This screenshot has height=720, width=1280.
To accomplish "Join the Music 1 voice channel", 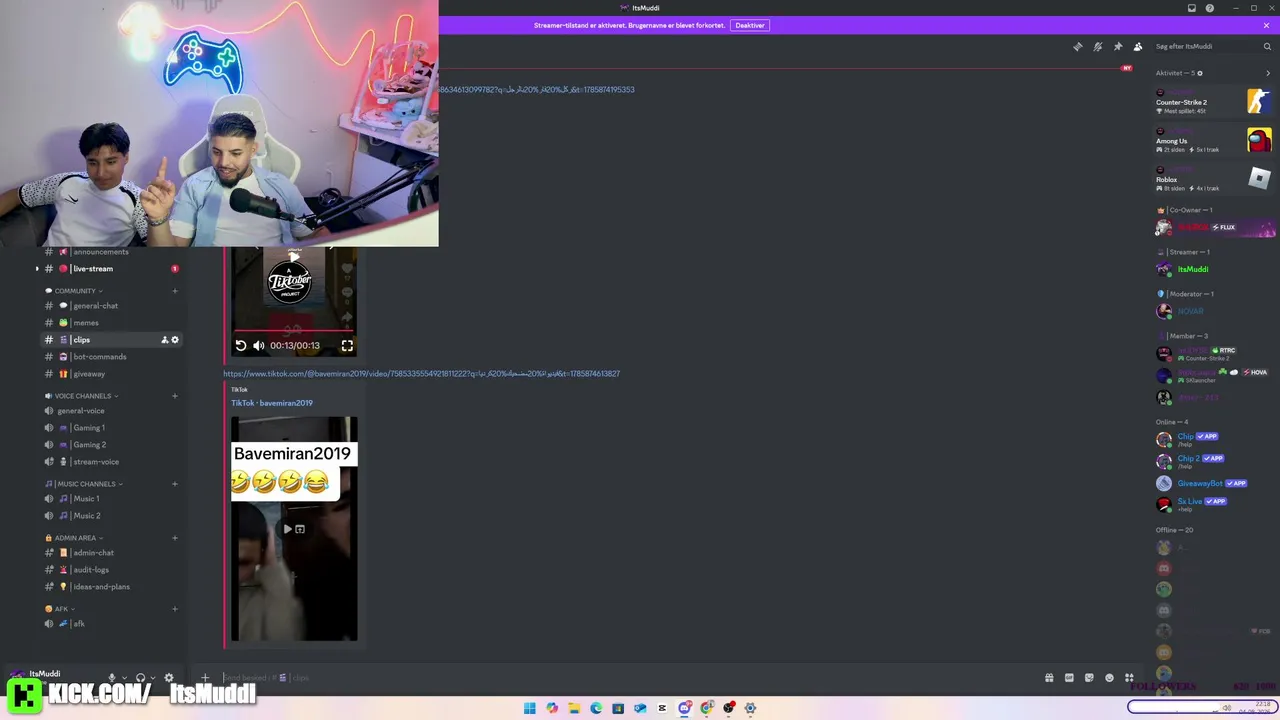I will coord(112,499).
